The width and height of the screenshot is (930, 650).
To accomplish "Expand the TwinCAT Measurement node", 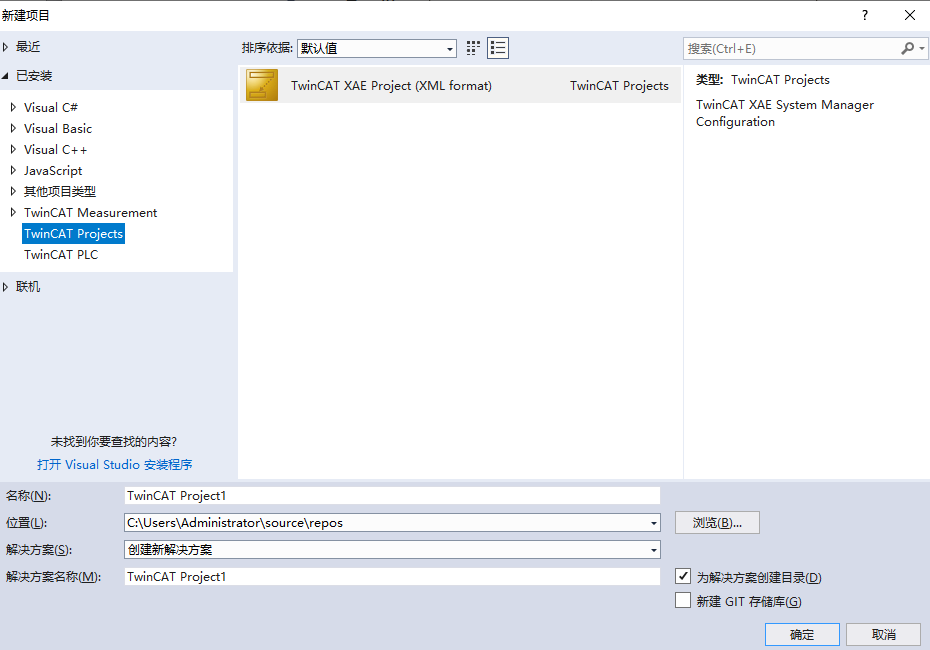I will tap(13, 212).
